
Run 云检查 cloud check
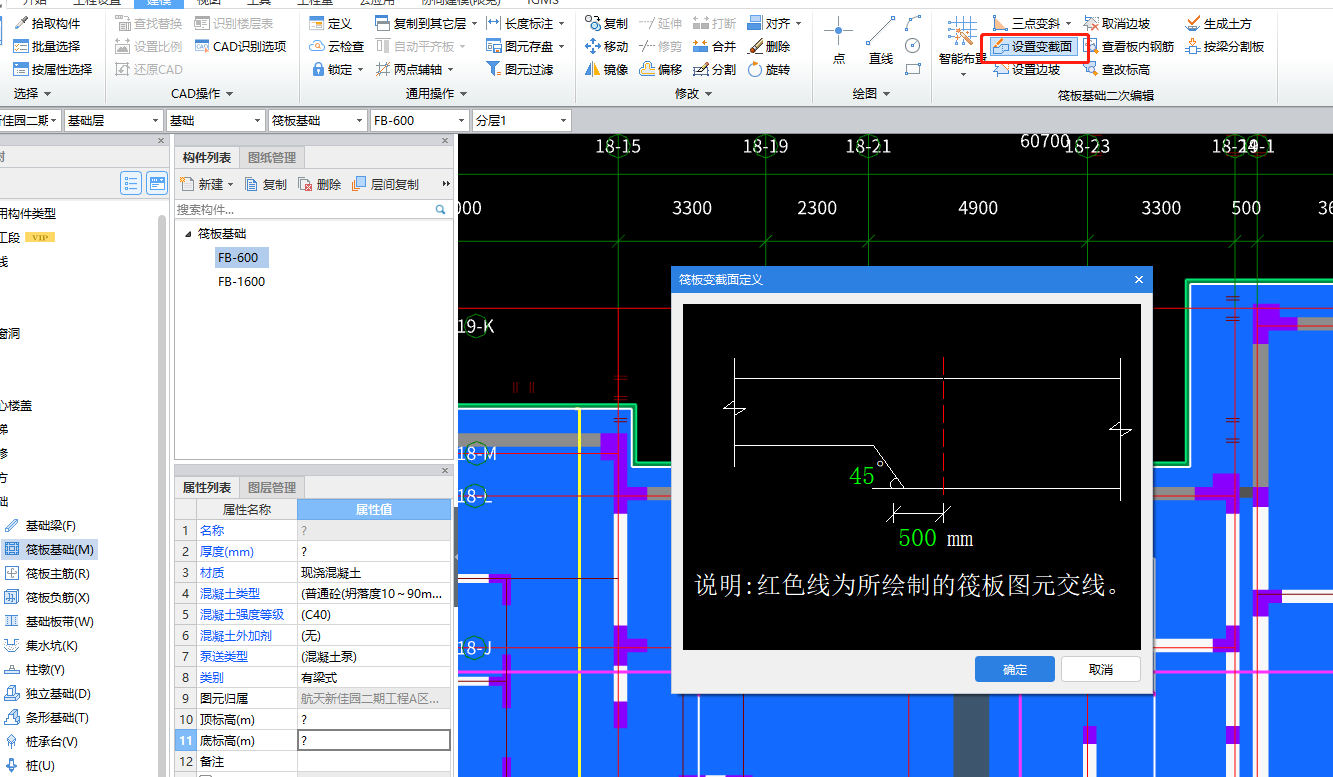[x=337, y=46]
